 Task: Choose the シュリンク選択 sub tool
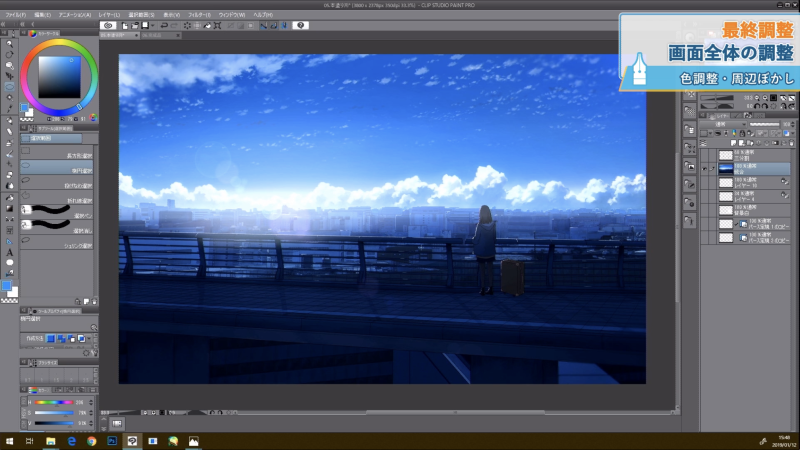[57, 241]
